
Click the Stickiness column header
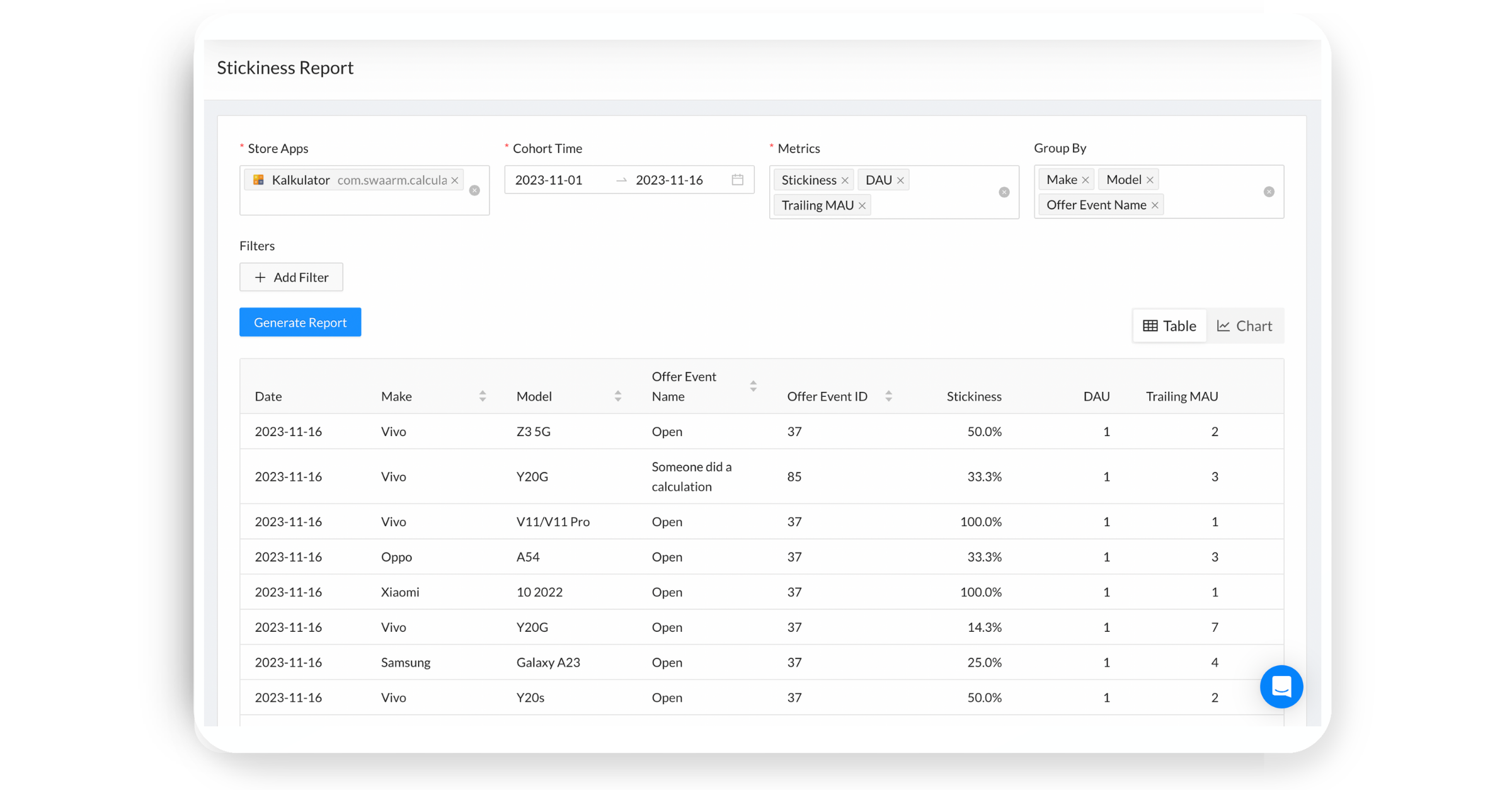click(x=974, y=396)
